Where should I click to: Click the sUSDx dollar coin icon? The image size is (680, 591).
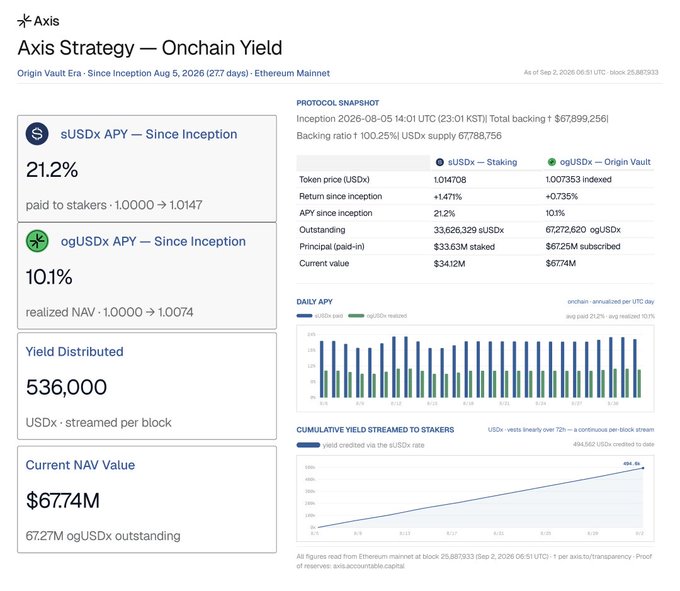[37, 134]
